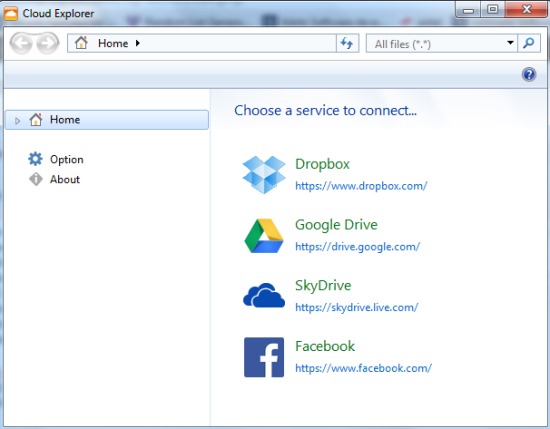The image size is (550, 429).
Task: Click the Google Drive triangle logo
Action: [x=264, y=236]
